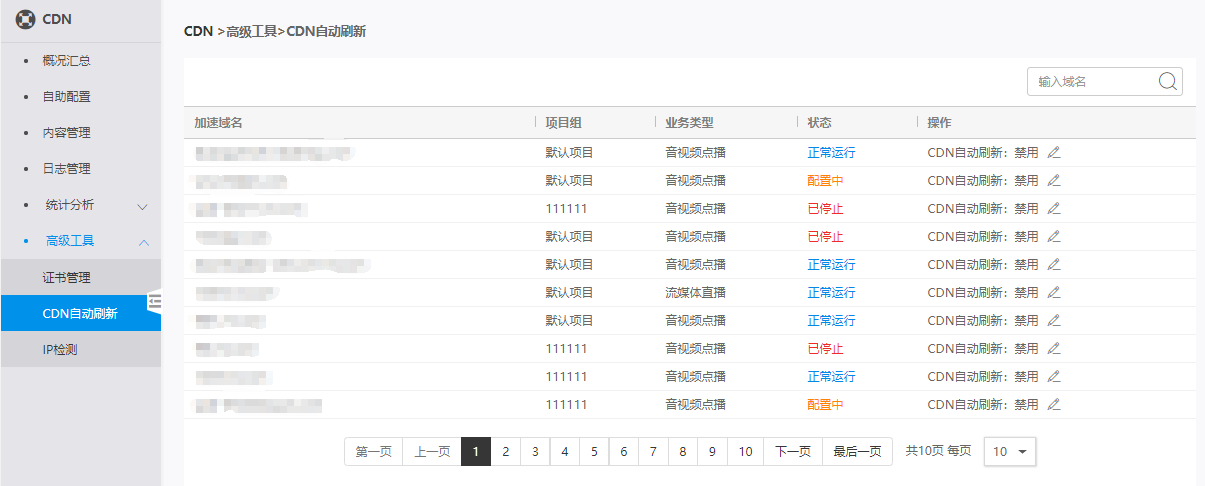Click edit pencil in second table row
The width and height of the screenshot is (1205, 486).
(1053, 181)
